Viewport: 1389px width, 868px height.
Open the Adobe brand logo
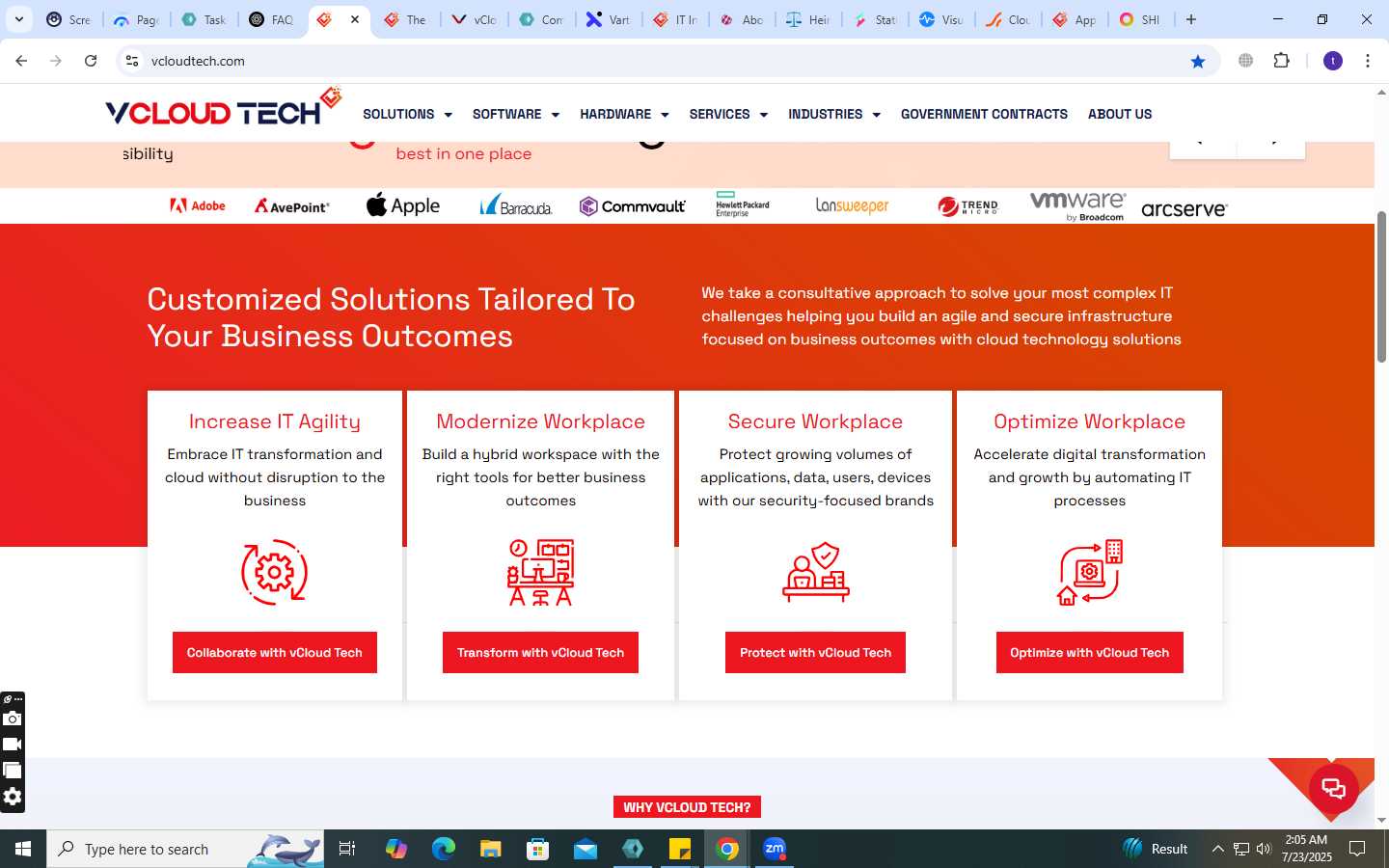198,205
